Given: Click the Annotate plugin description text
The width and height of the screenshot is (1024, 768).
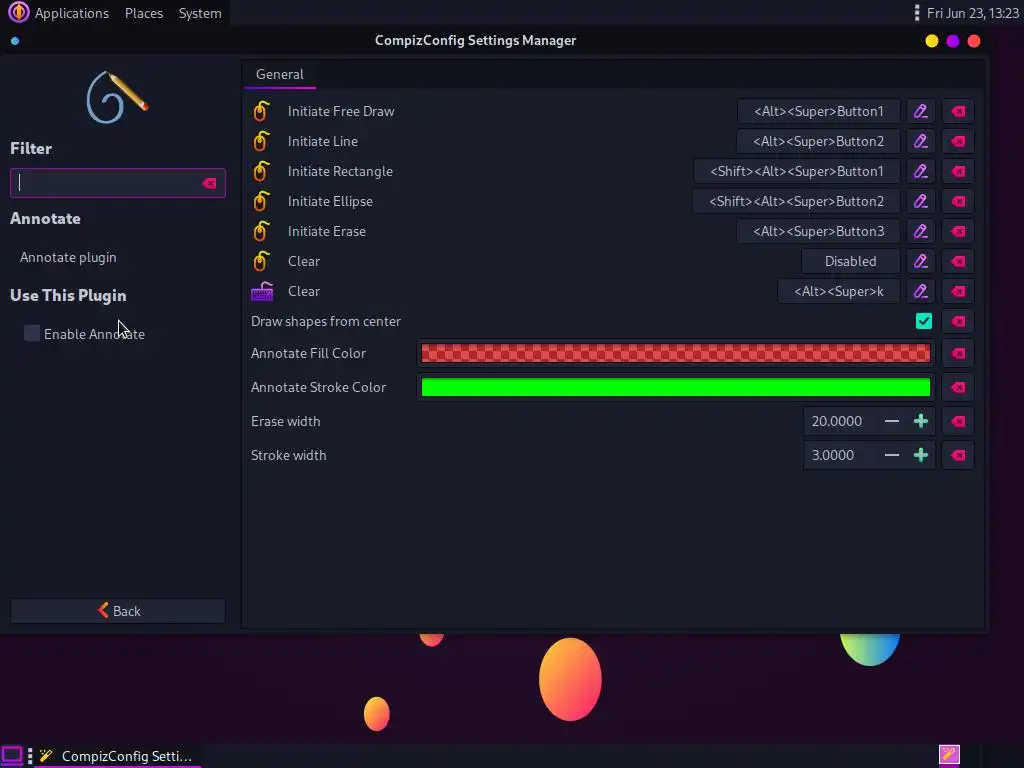Looking at the screenshot, I should tap(68, 257).
